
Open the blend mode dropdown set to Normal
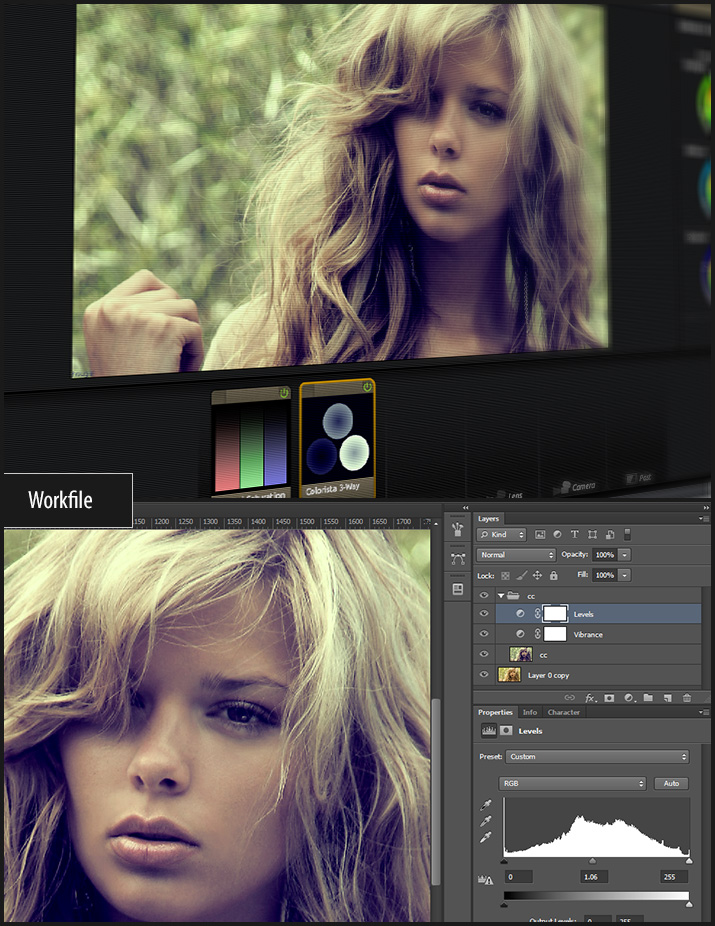point(516,555)
